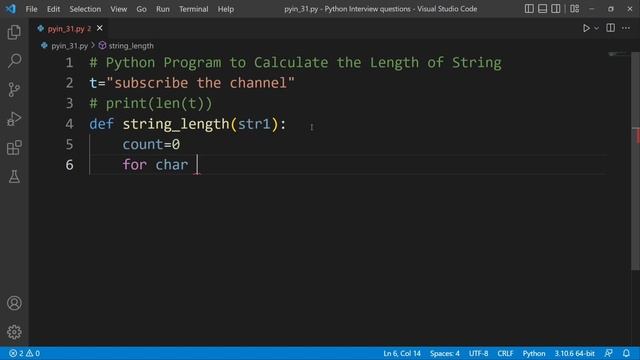This screenshot has width=640, height=360.
Task: Click line number 4 in gutter
Action: click(69, 124)
